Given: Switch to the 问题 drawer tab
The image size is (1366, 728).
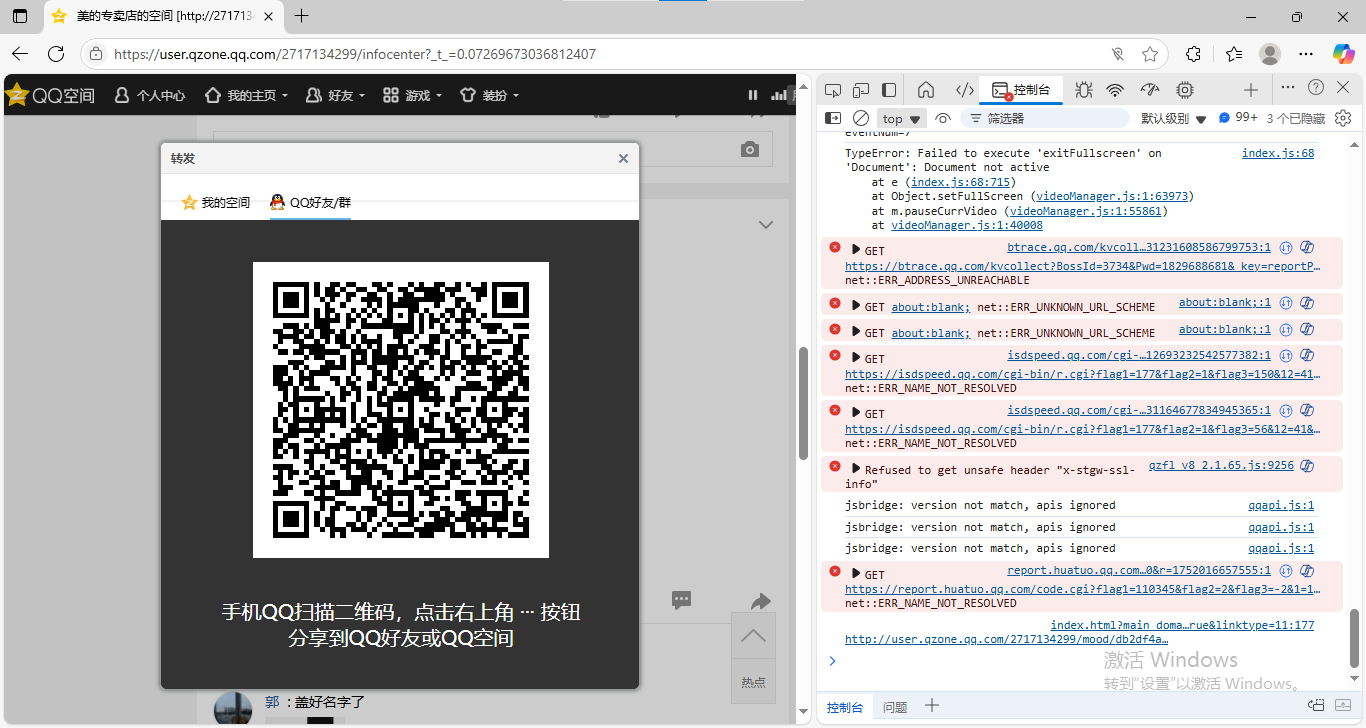Looking at the screenshot, I should coord(895,707).
